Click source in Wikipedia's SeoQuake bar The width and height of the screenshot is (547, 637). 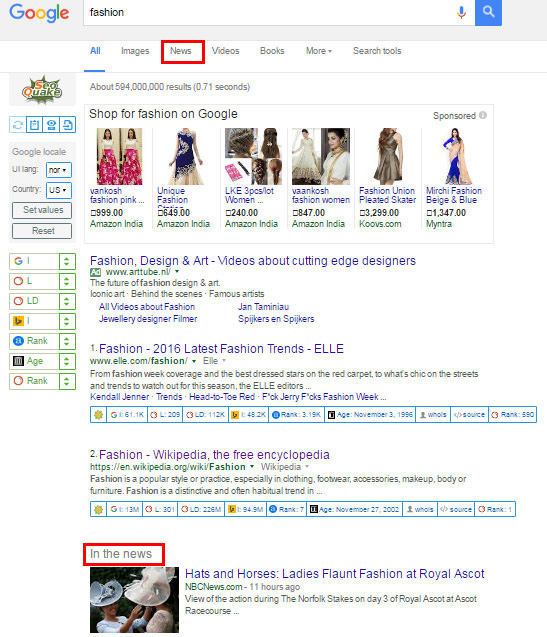tap(456, 509)
